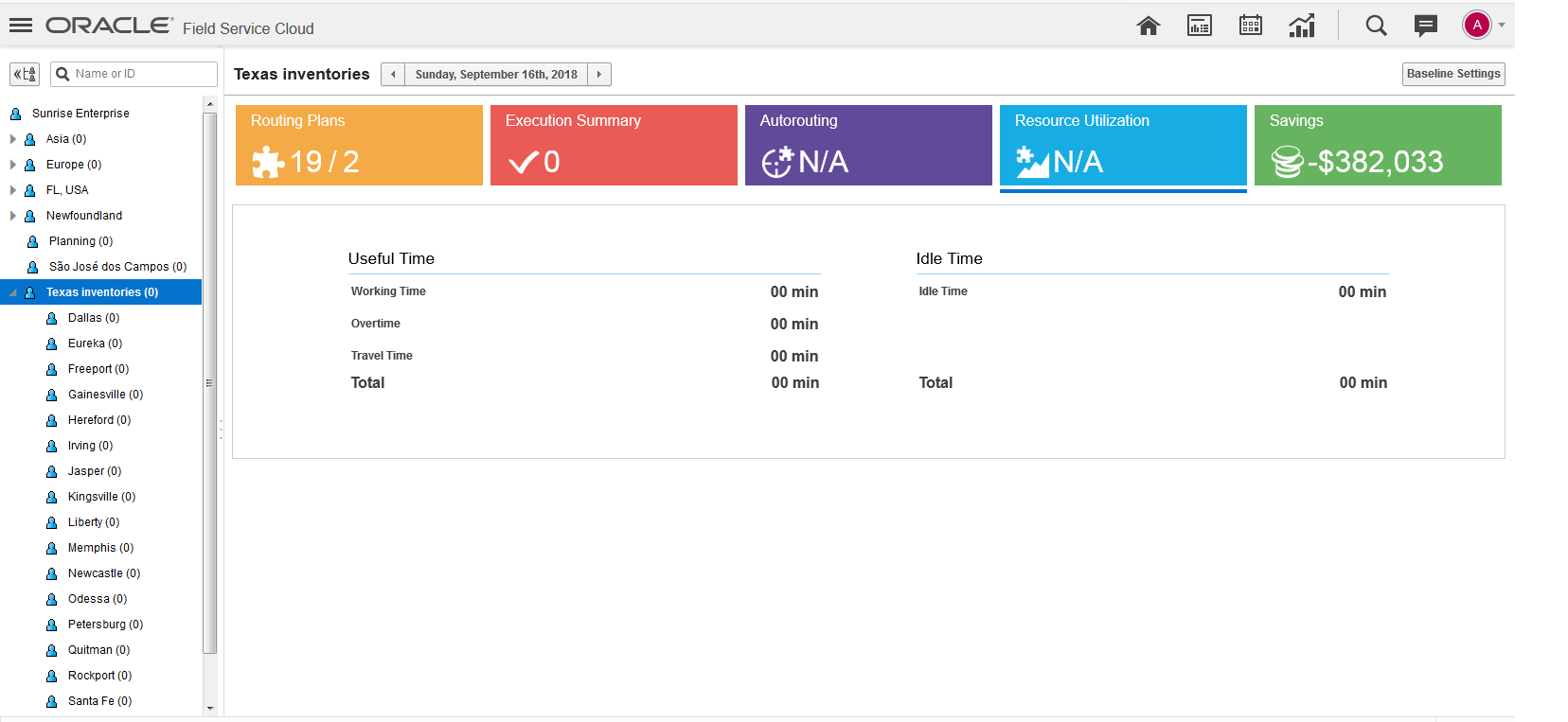The width and height of the screenshot is (1568, 722).
Task: Focus the Name or ID search field
Action: [x=134, y=74]
